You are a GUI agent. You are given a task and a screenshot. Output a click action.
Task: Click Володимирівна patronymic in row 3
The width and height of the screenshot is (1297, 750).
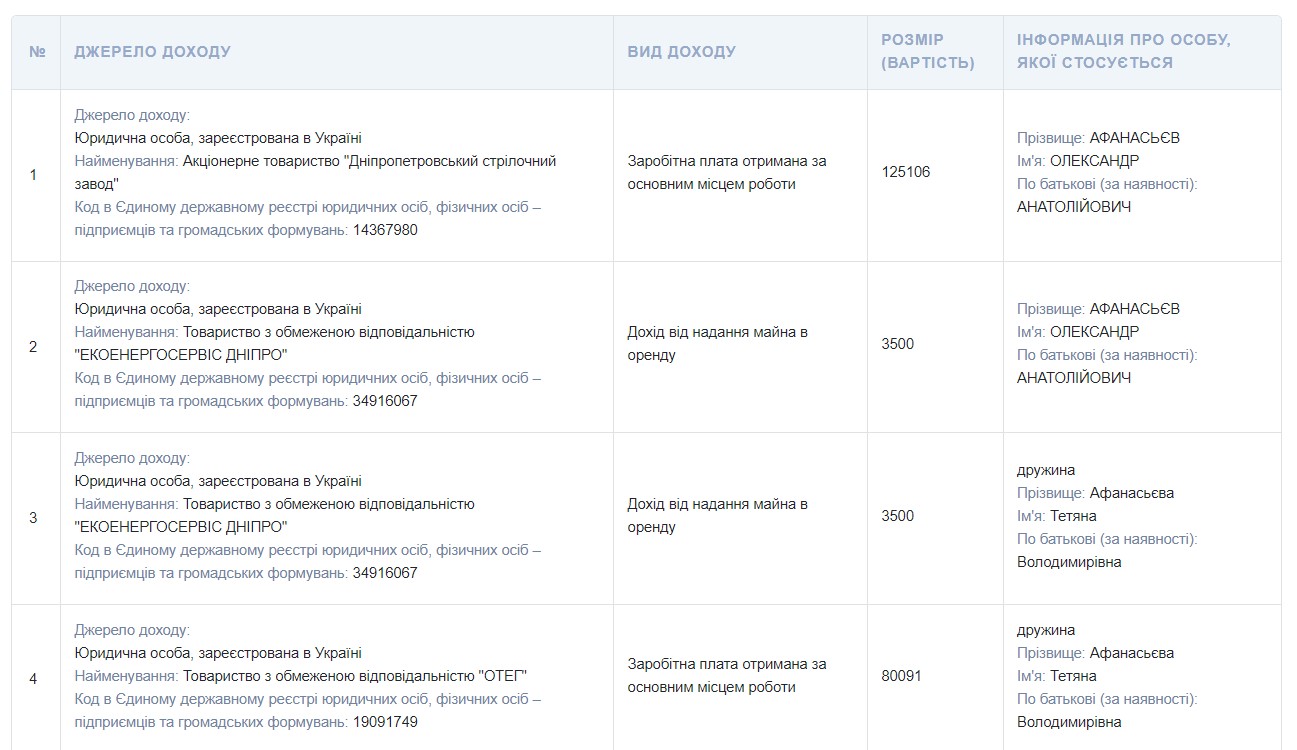tap(1069, 562)
